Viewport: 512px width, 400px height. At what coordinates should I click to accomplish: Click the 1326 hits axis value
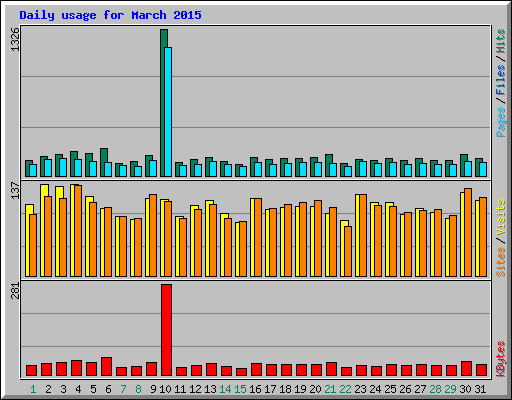click(15, 39)
